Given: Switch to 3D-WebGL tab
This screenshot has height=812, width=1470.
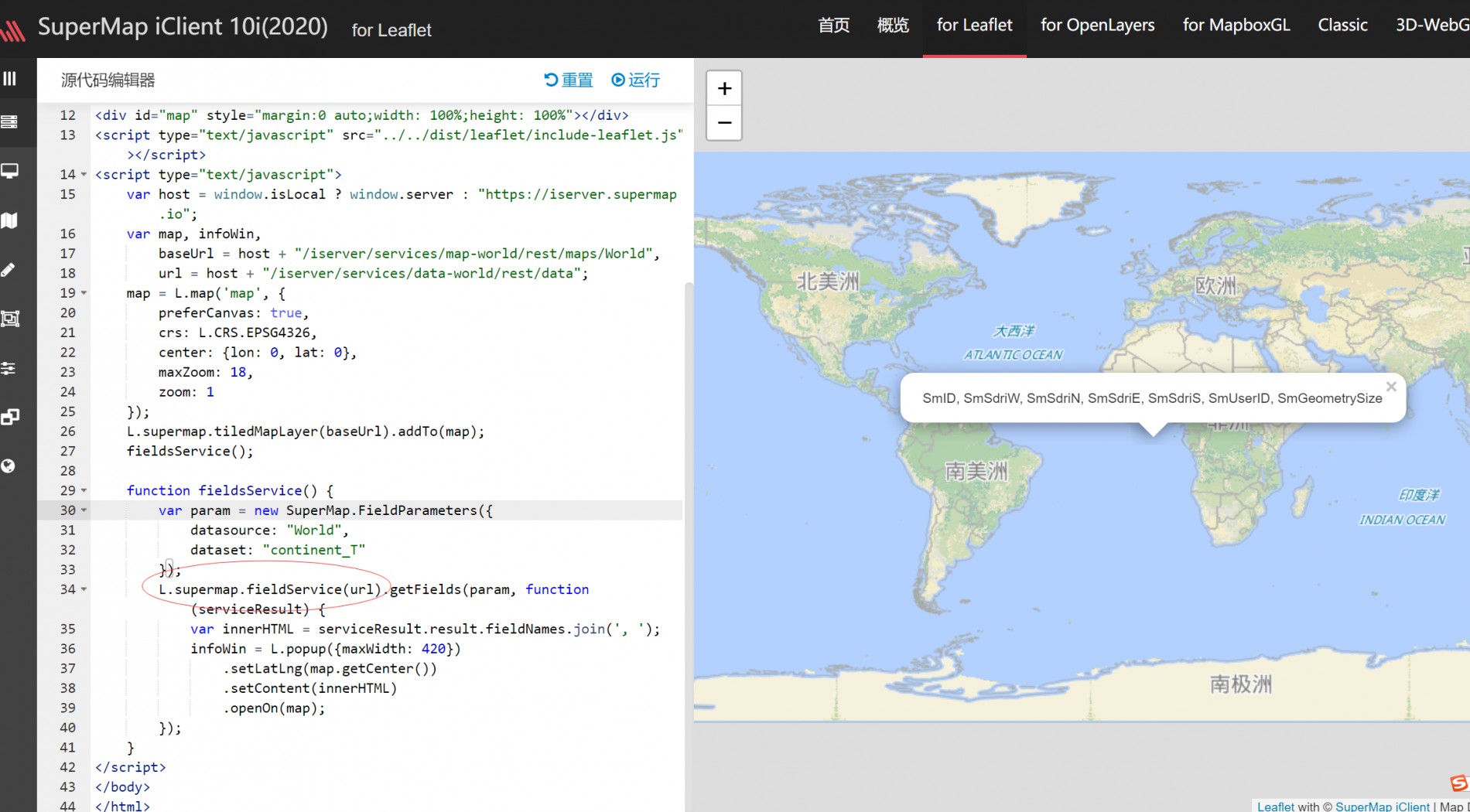Looking at the screenshot, I should click(x=1432, y=25).
